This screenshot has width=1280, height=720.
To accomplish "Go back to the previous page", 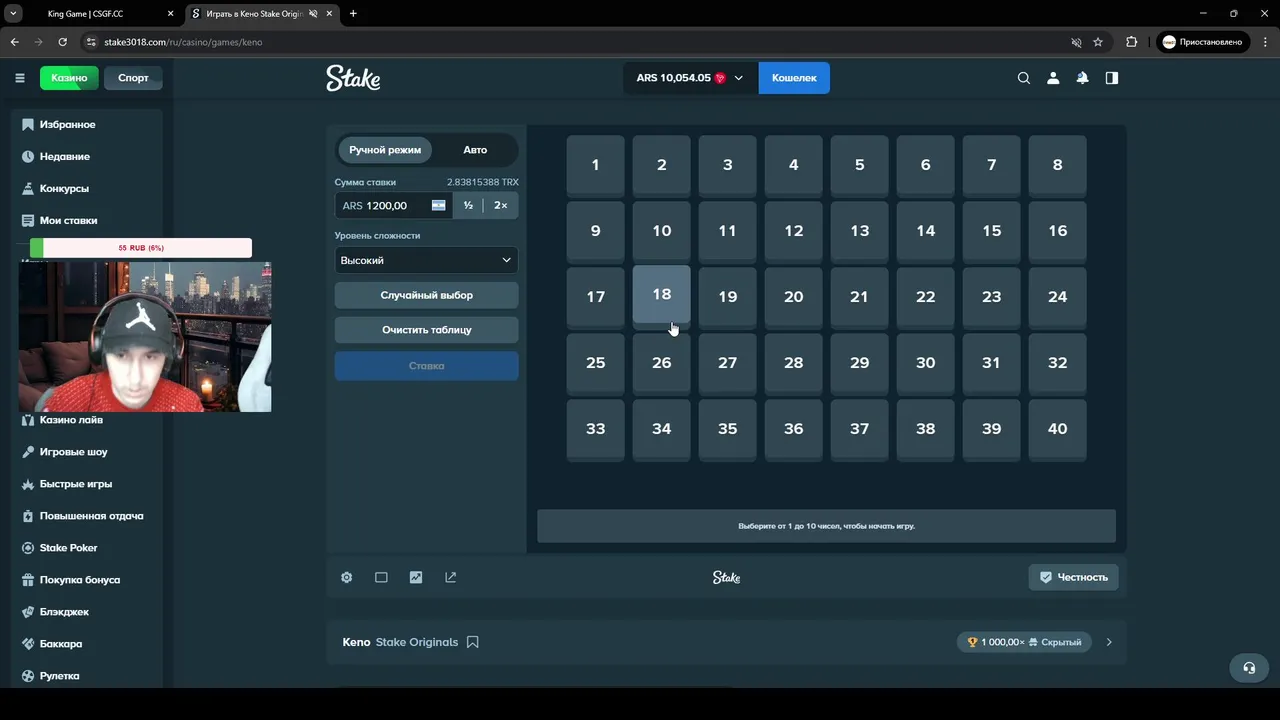I will pyautogui.click(x=14, y=42).
